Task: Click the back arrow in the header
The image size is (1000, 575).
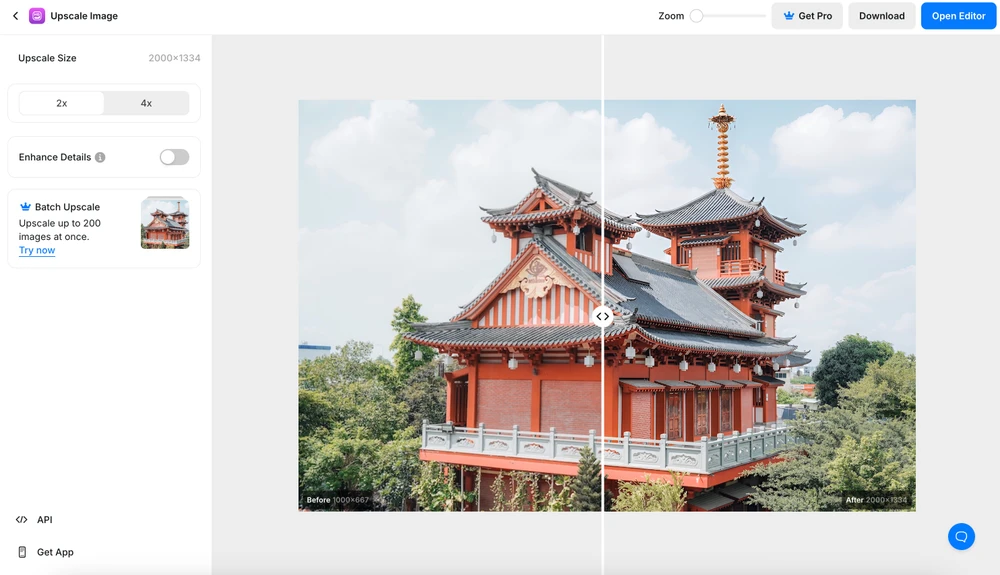Action: pyautogui.click(x=15, y=16)
